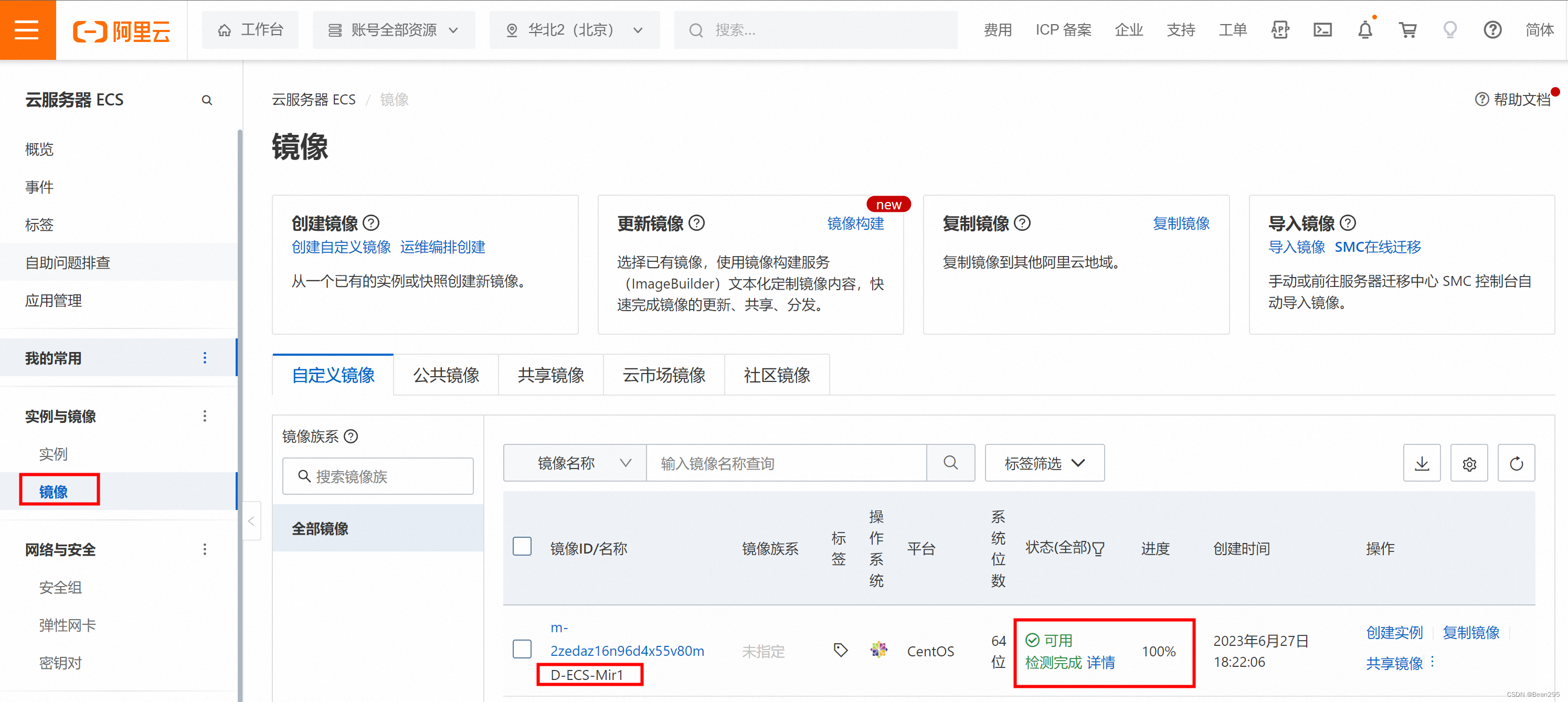Click the 创建自定义镜像 link
1568x702 pixels.
pyautogui.click(x=341, y=247)
